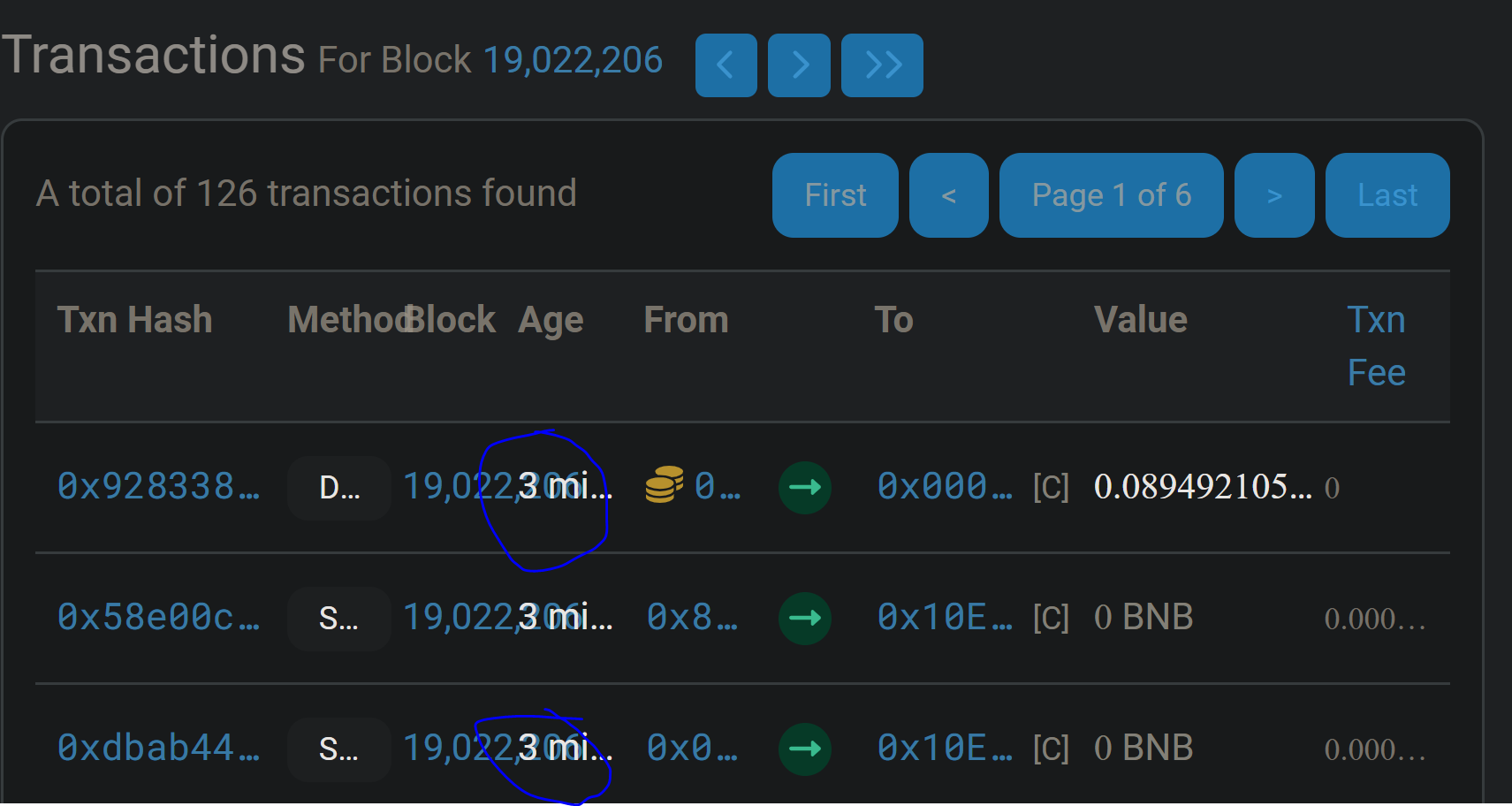Viewport: 1512px width, 806px height.
Task: Expand the truncated 0x928338 transaction hash
Action: [x=159, y=486]
